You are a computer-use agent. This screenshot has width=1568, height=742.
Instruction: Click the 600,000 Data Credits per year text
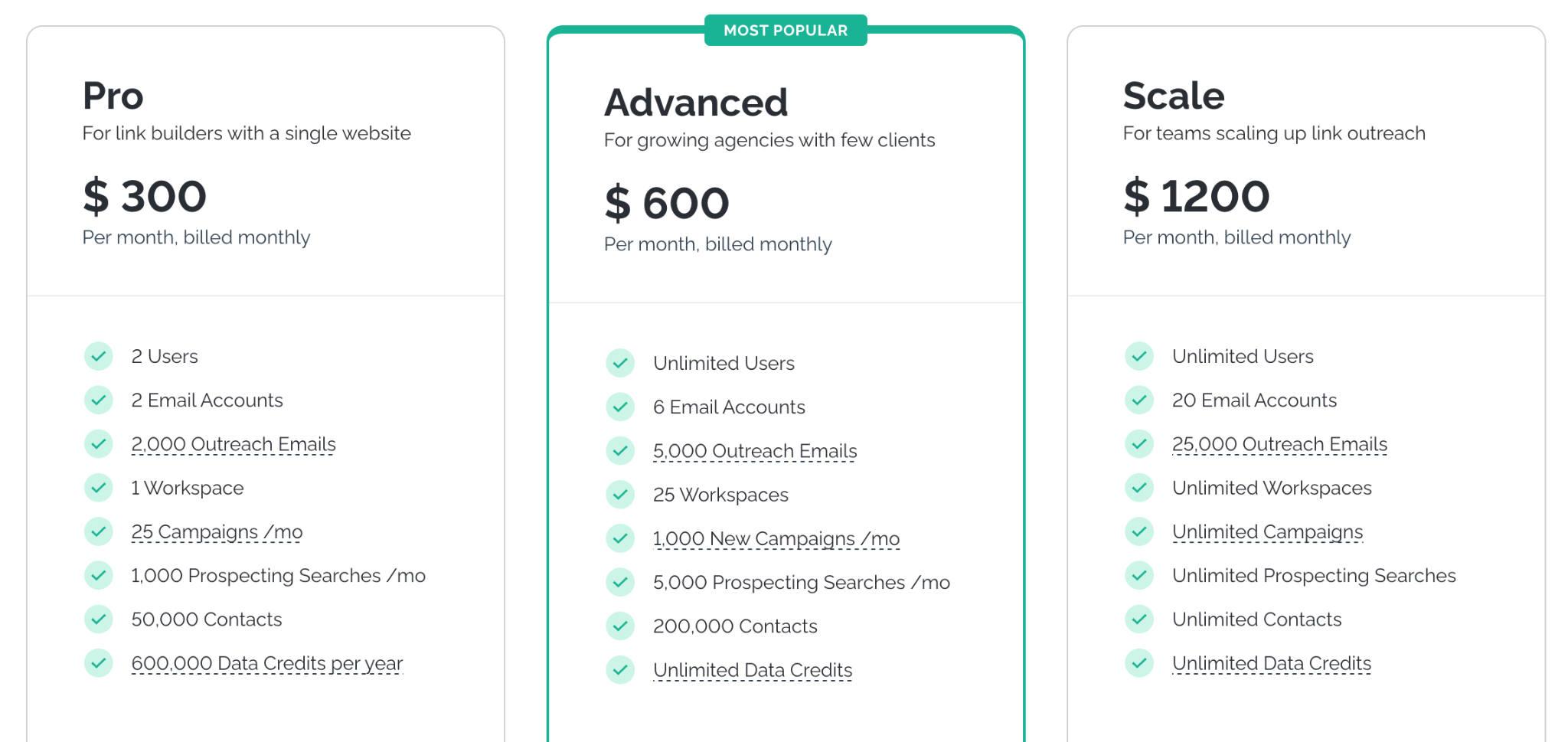tap(267, 663)
